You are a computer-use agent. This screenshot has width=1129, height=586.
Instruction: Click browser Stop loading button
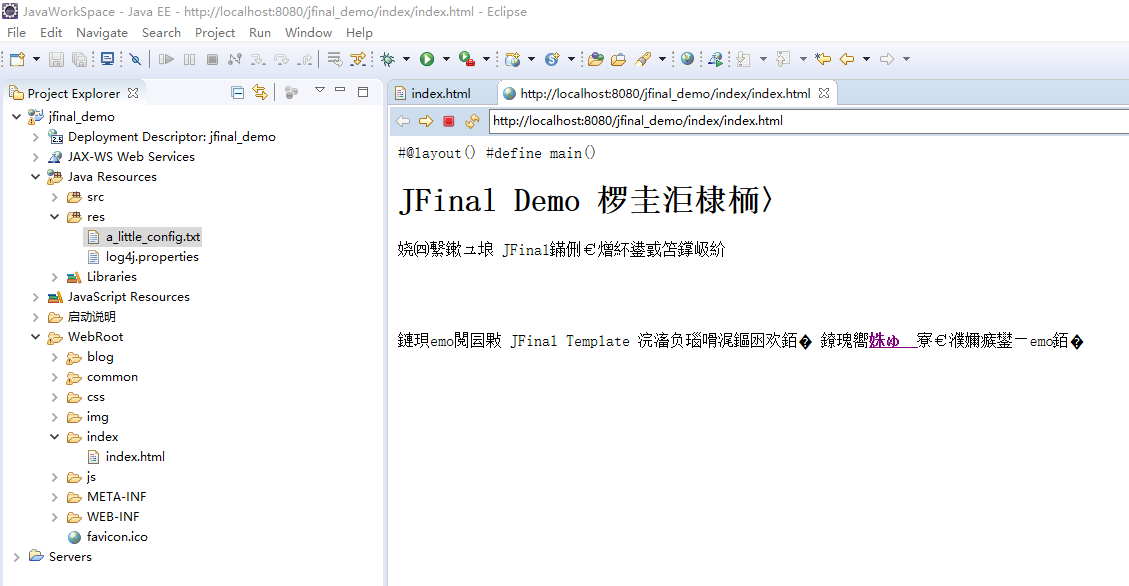(449, 121)
